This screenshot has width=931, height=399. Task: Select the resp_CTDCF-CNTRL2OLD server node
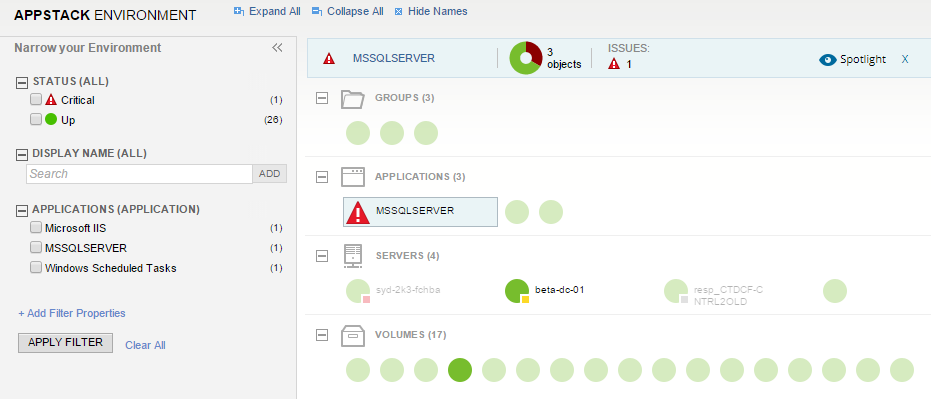click(x=676, y=291)
